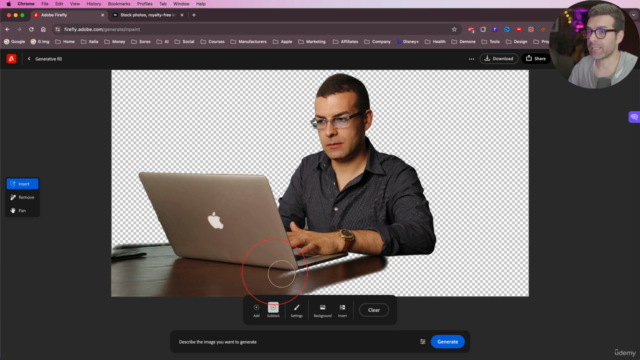Click the Adobe Firefly home logo
Image resolution: width=640 pixels, height=360 pixels.
click(x=11, y=59)
